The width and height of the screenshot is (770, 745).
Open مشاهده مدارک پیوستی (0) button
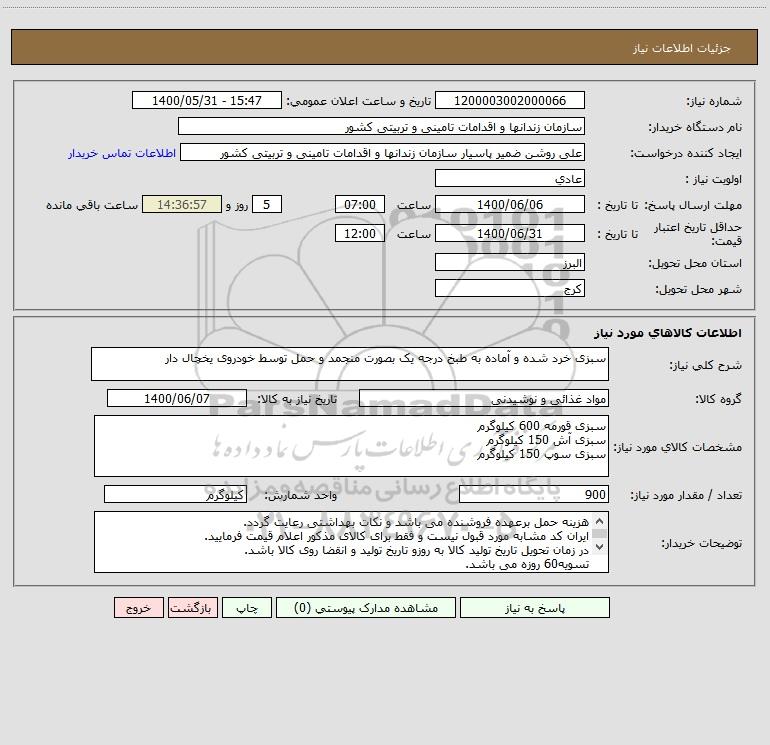click(x=366, y=608)
